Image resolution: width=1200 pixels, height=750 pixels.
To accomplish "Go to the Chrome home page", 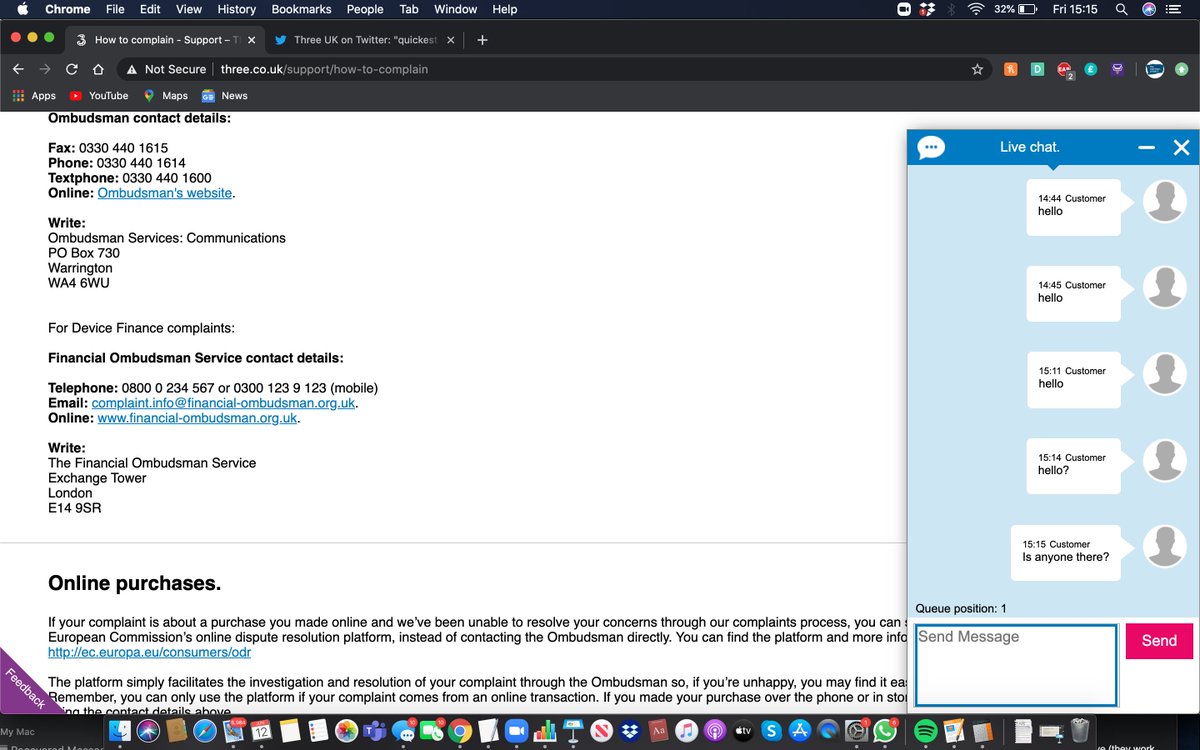I will point(98,69).
